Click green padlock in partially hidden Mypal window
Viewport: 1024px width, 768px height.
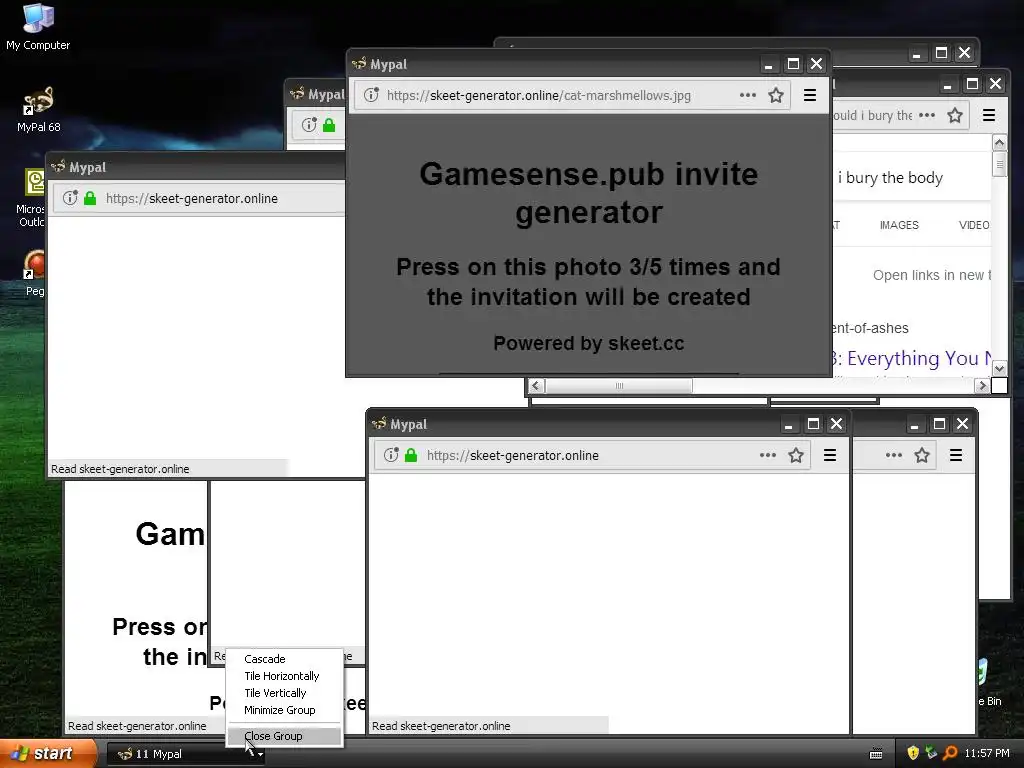tap(329, 125)
